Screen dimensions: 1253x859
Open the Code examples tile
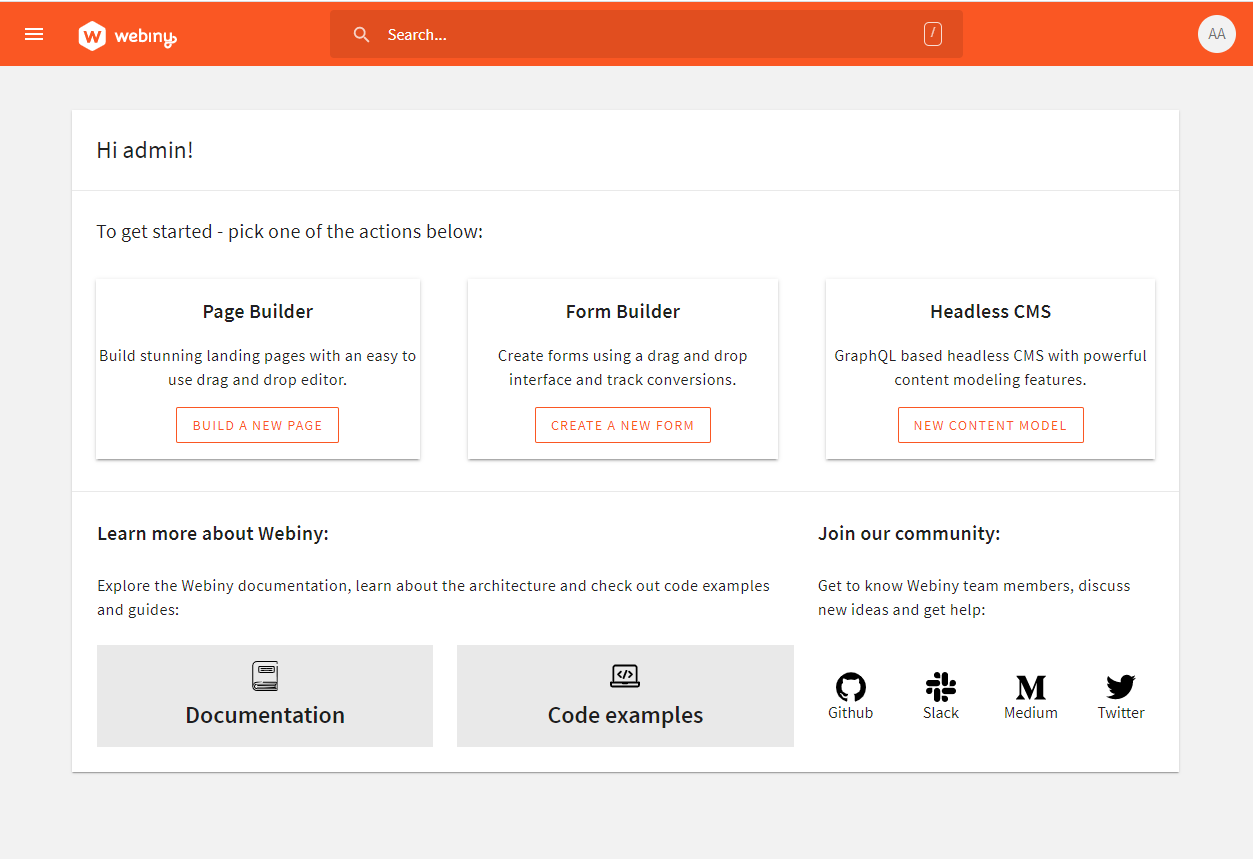pyautogui.click(x=625, y=696)
